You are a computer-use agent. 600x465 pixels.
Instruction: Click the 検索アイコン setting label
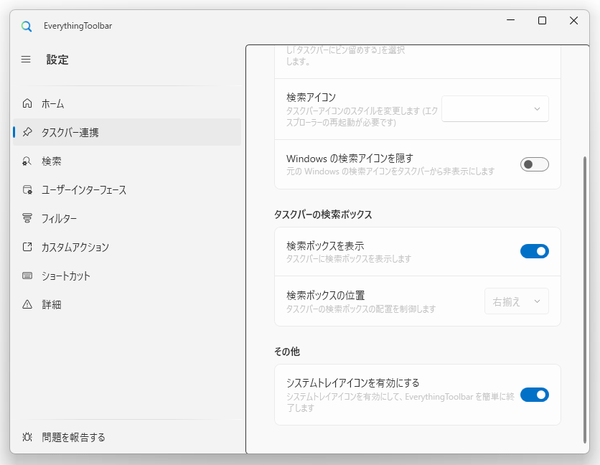click(311, 97)
